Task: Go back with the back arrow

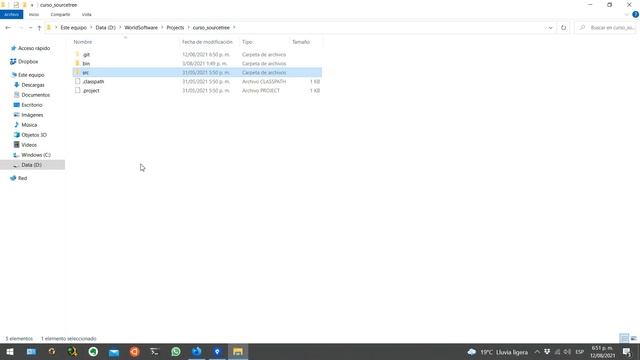Action: coord(8,28)
